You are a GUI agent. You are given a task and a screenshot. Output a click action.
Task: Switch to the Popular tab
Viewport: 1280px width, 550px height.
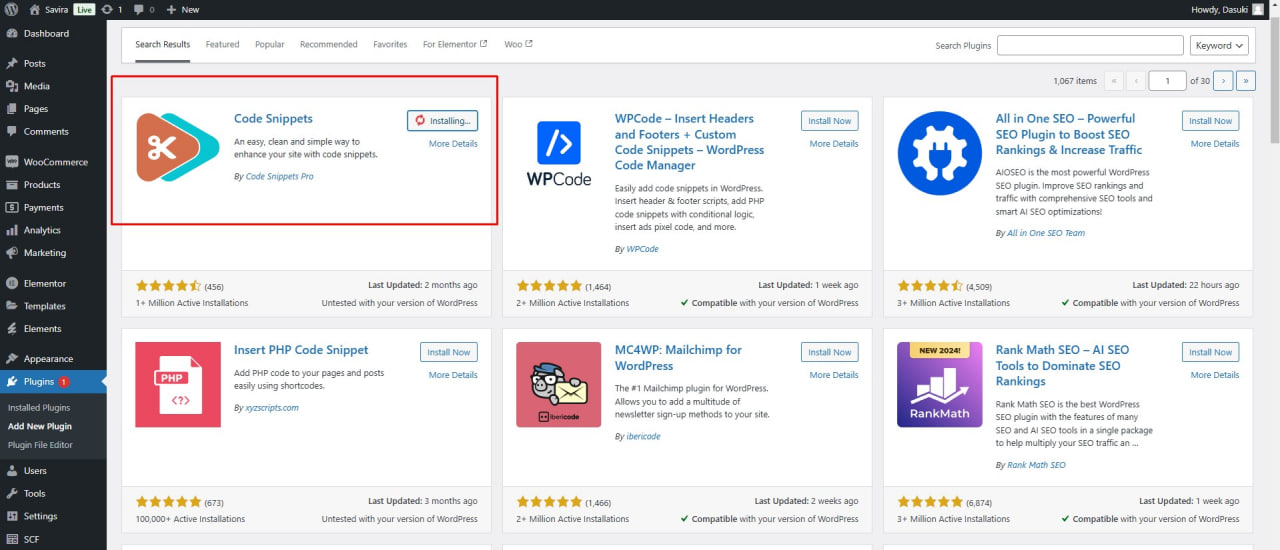[x=269, y=44]
